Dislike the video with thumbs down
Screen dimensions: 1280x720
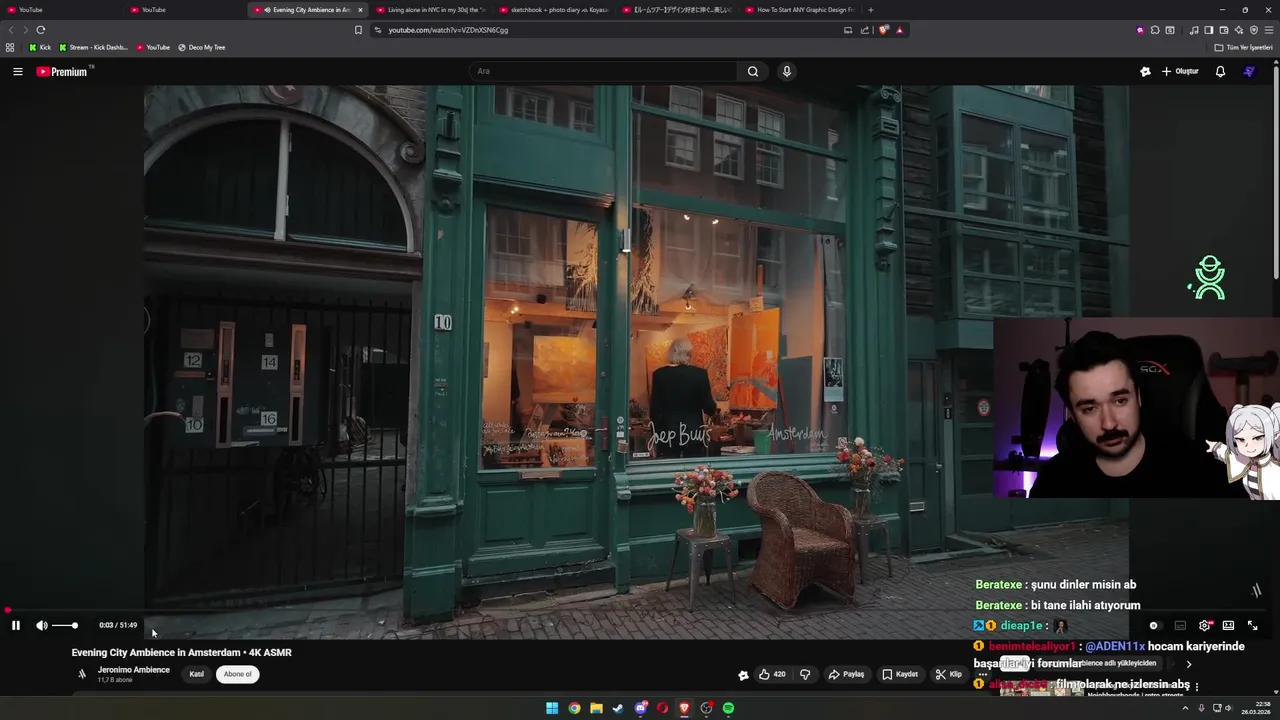(x=805, y=674)
